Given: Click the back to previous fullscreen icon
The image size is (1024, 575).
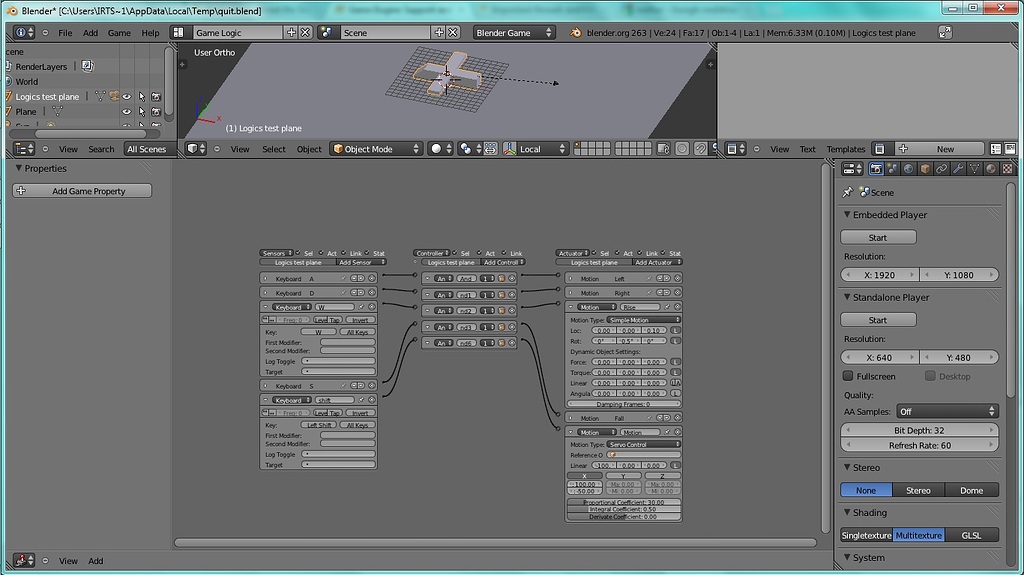Looking at the screenshot, I should coord(944,33).
